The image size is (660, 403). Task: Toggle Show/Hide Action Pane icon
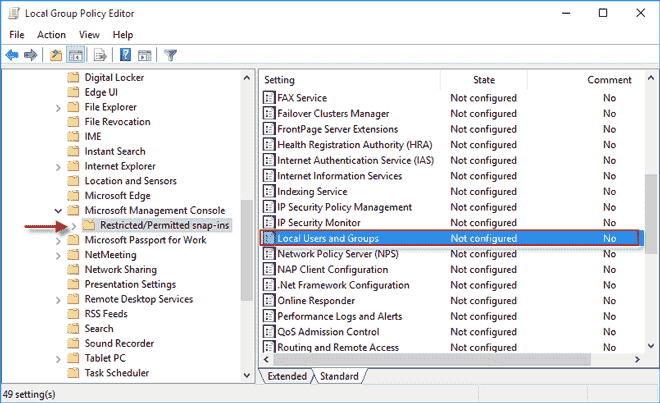[x=144, y=55]
